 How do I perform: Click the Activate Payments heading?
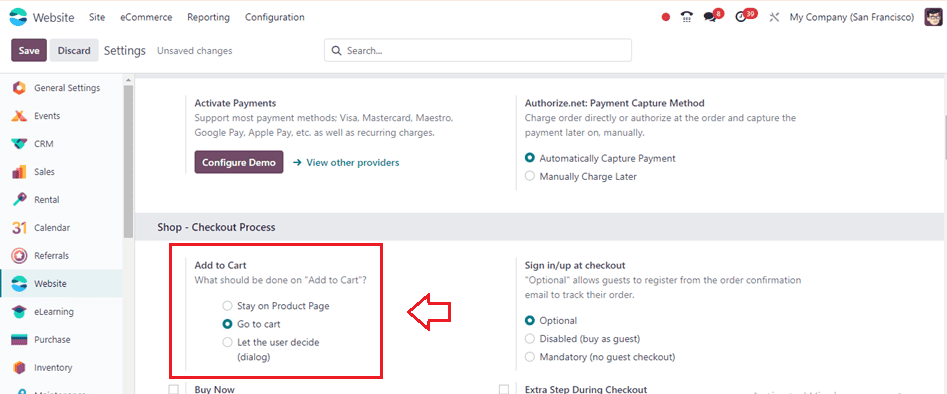pyautogui.click(x=235, y=103)
